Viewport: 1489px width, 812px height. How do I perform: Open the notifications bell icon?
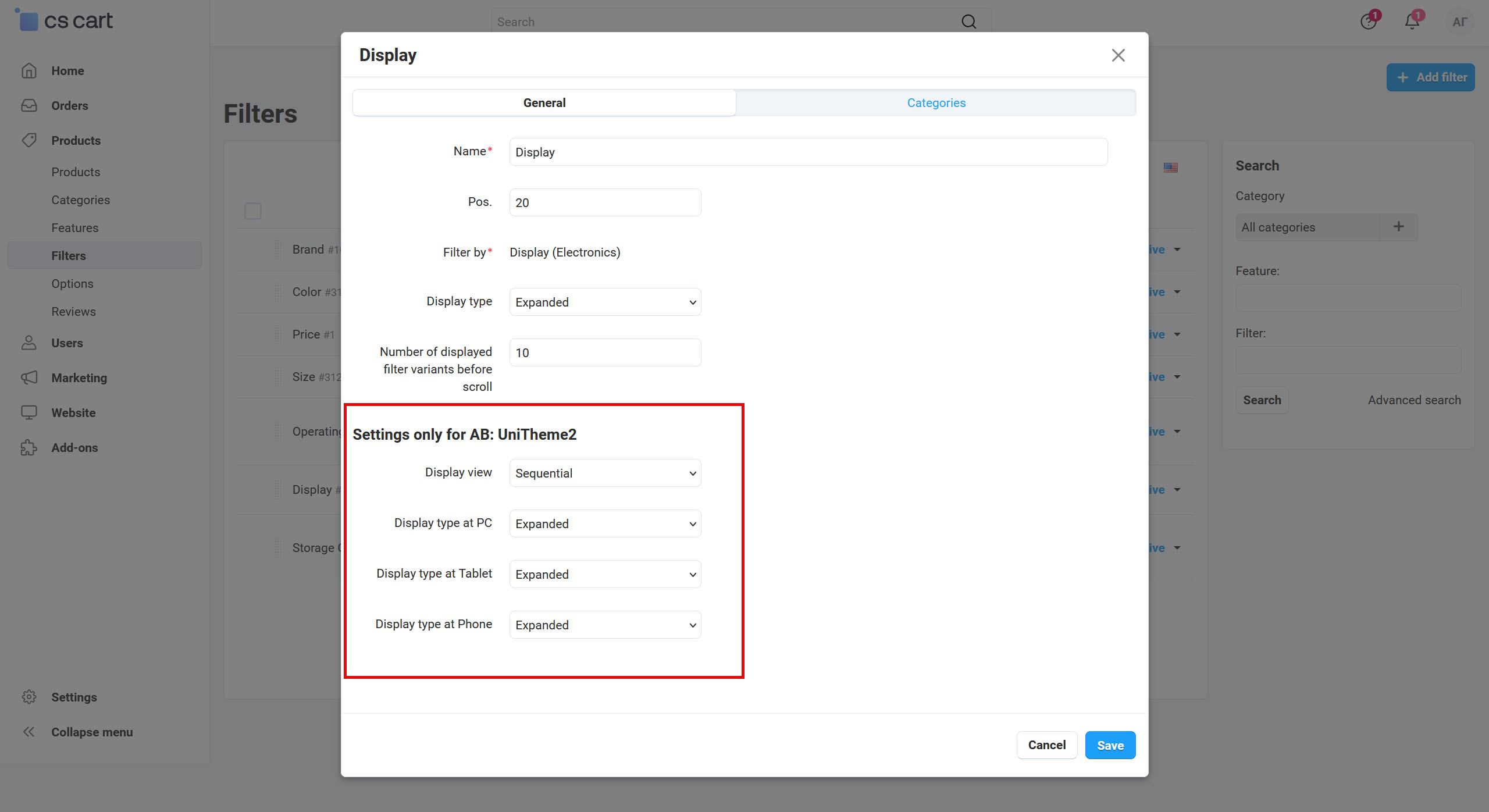1413,22
